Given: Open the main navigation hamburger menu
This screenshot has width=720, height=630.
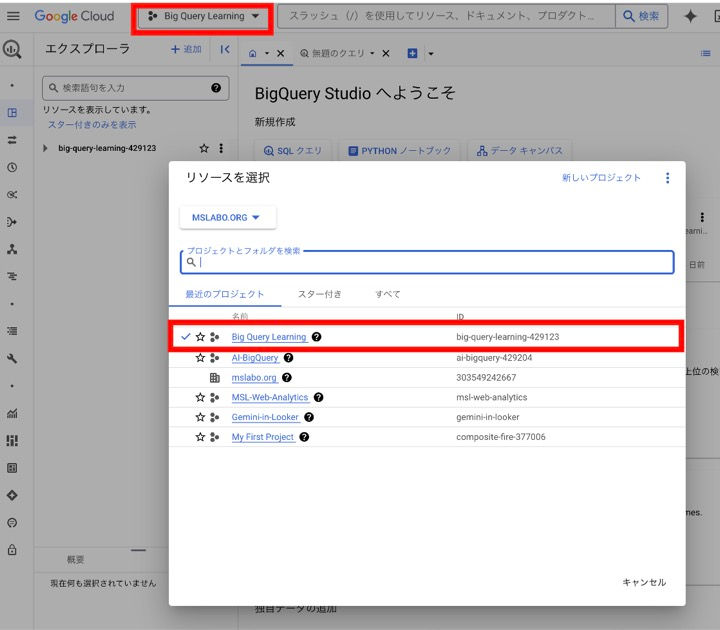Looking at the screenshot, I should tap(13, 16).
